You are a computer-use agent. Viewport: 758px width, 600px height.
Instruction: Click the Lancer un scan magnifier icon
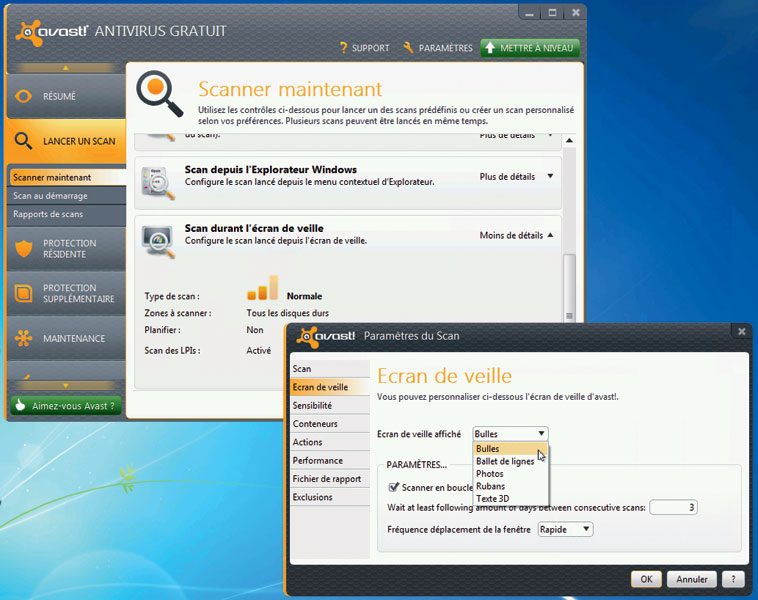click(x=23, y=141)
